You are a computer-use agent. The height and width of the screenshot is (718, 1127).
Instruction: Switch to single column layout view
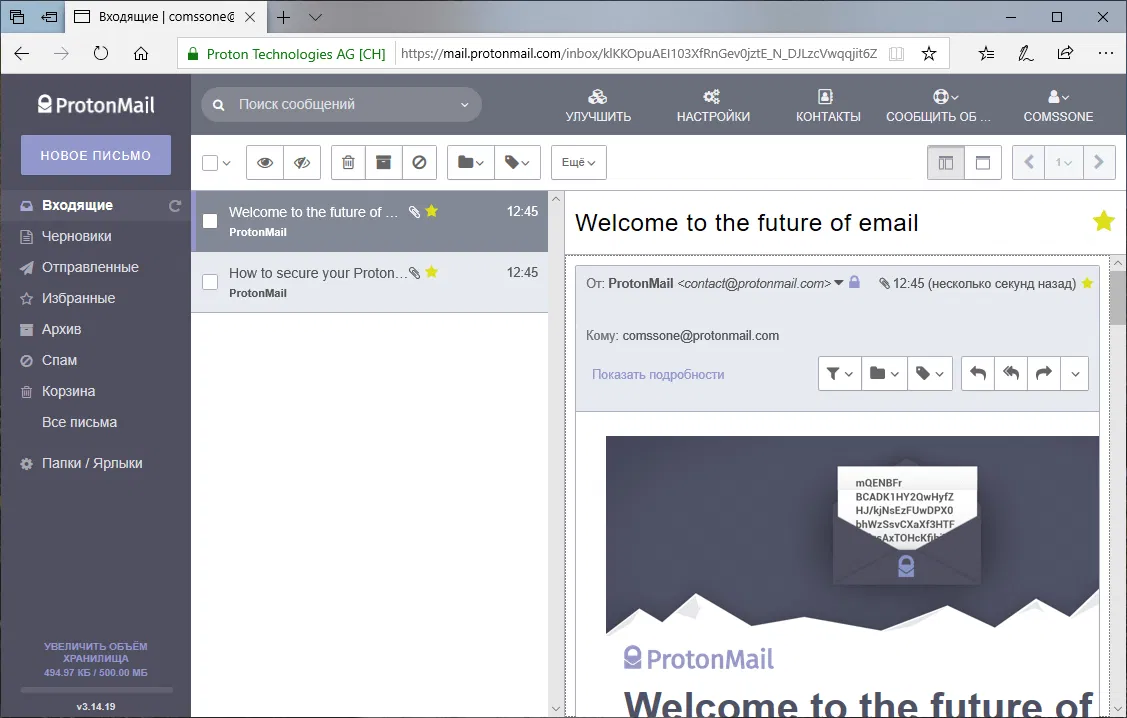coord(983,161)
